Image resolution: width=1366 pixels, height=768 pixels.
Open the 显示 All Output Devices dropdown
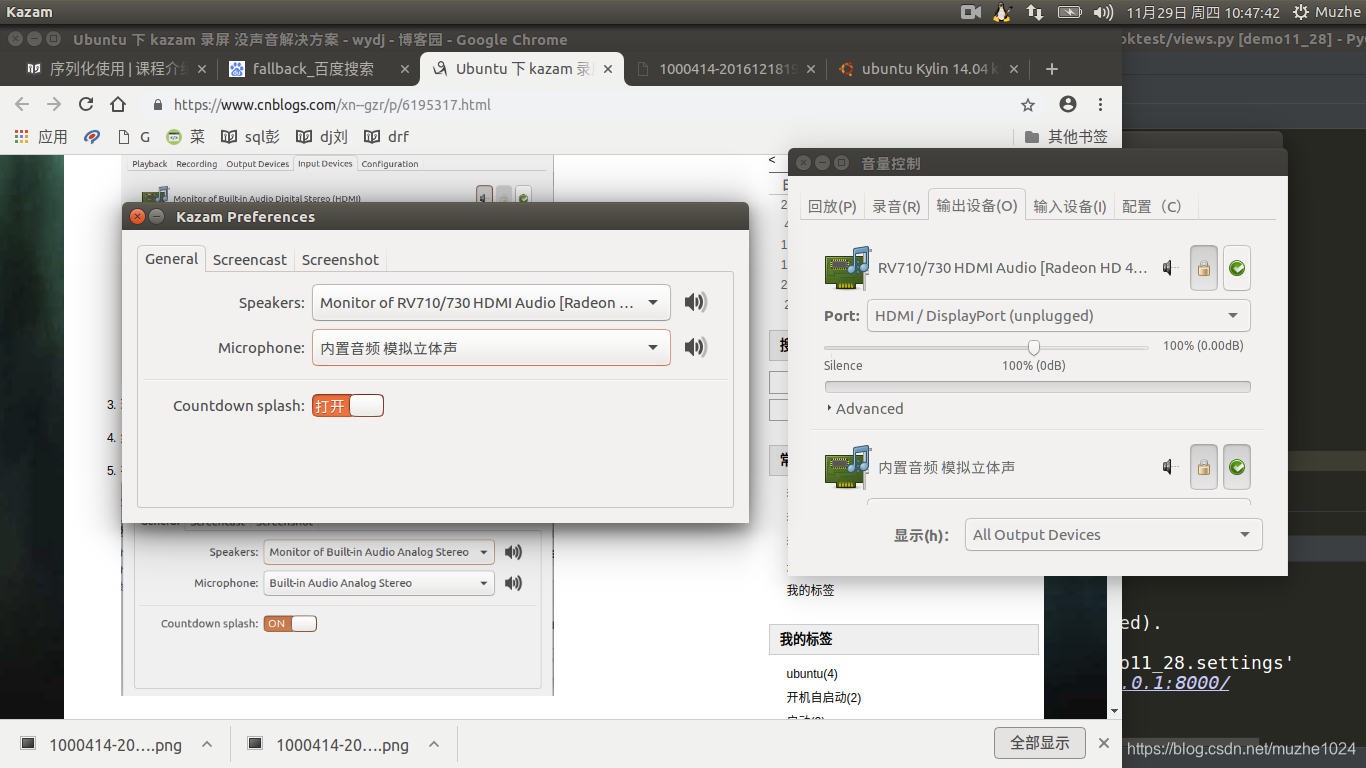coord(1113,535)
